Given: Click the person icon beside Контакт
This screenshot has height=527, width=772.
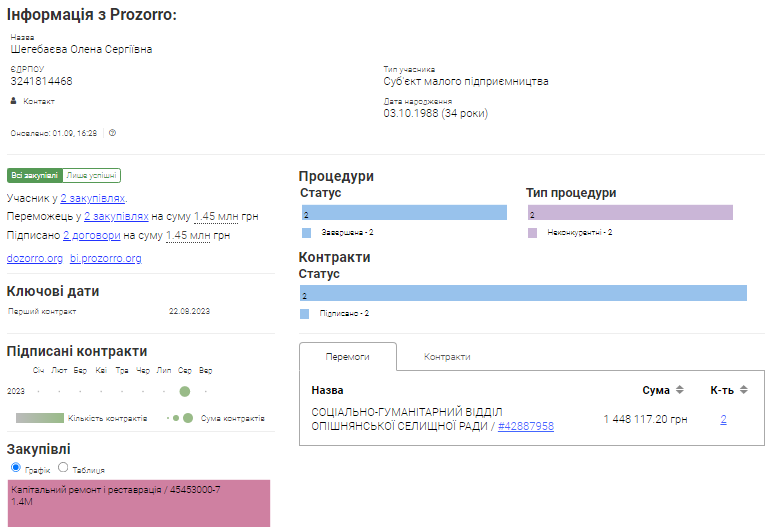Looking at the screenshot, I should (x=14, y=101).
